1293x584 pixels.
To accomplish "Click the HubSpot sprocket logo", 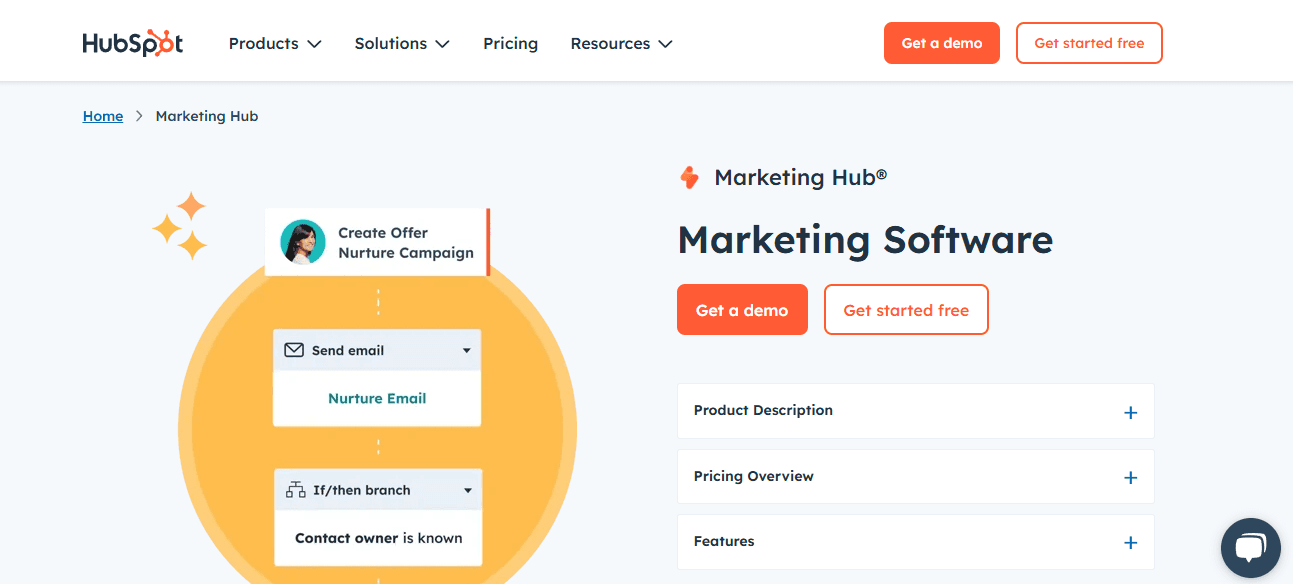I will [x=132, y=42].
